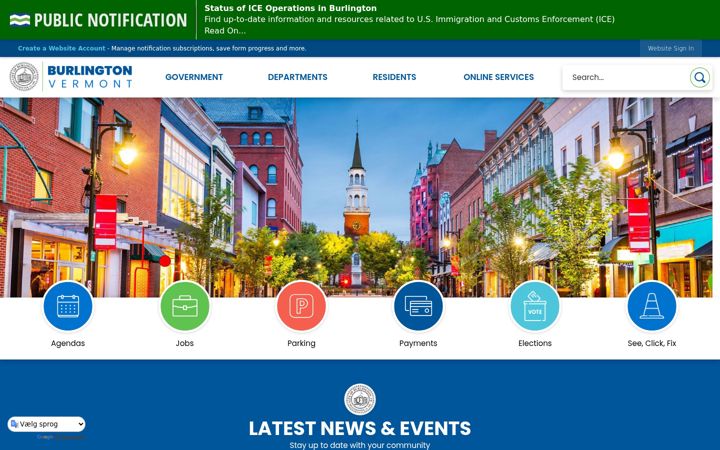Click the Elections vote box icon
The height and width of the screenshot is (450, 720).
tap(534, 306)
